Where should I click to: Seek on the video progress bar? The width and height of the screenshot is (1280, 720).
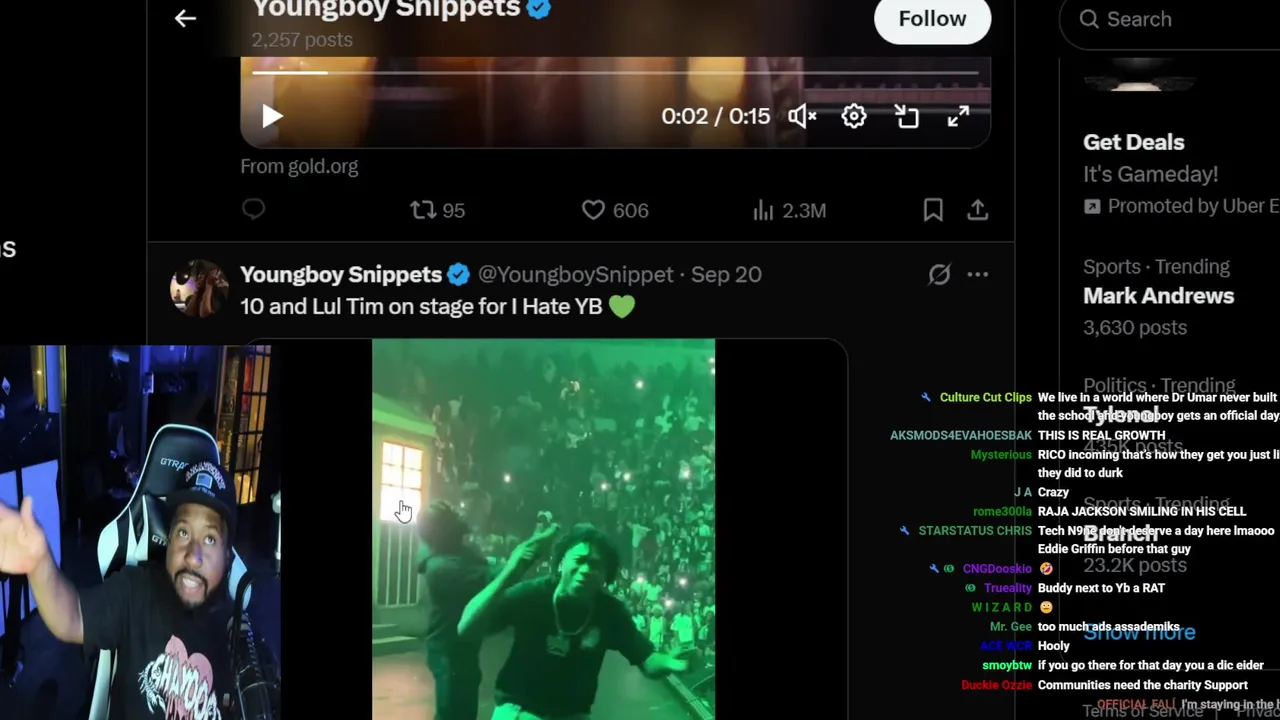(x=615, y=73)
